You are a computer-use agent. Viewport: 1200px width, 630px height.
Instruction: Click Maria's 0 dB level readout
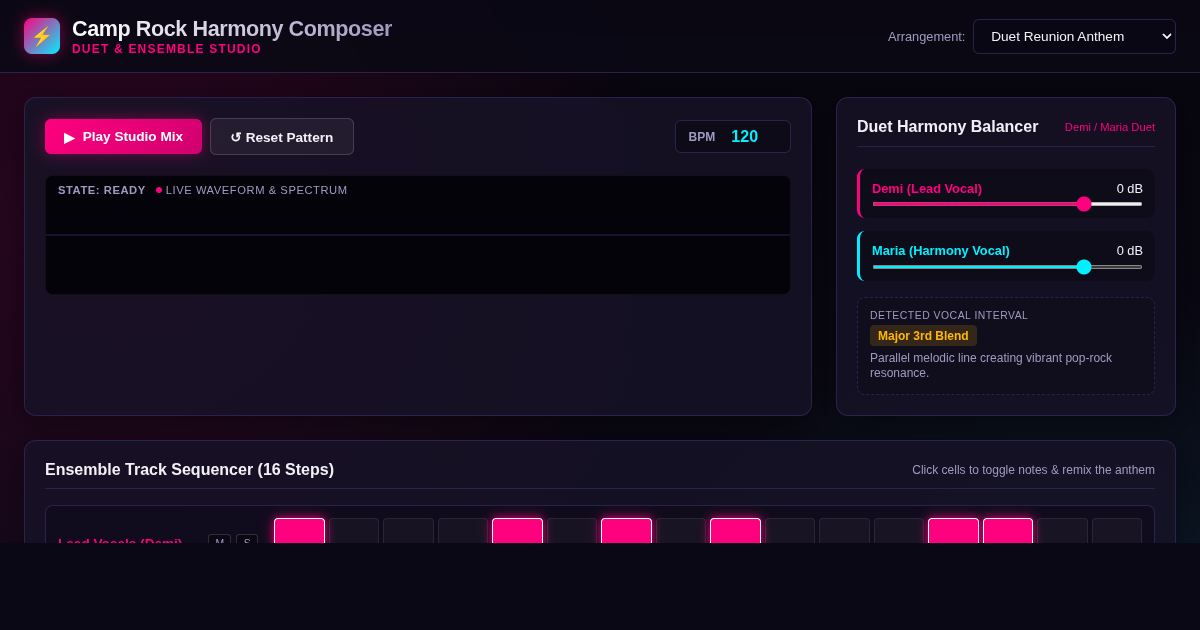pos(1130,251)
